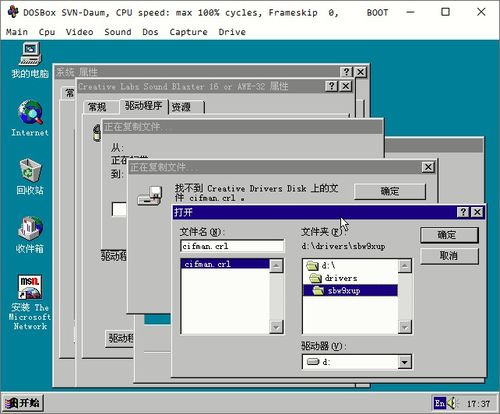
Task: Select the 回收站 recycle bin icon
Action: [x=30, y=177]
